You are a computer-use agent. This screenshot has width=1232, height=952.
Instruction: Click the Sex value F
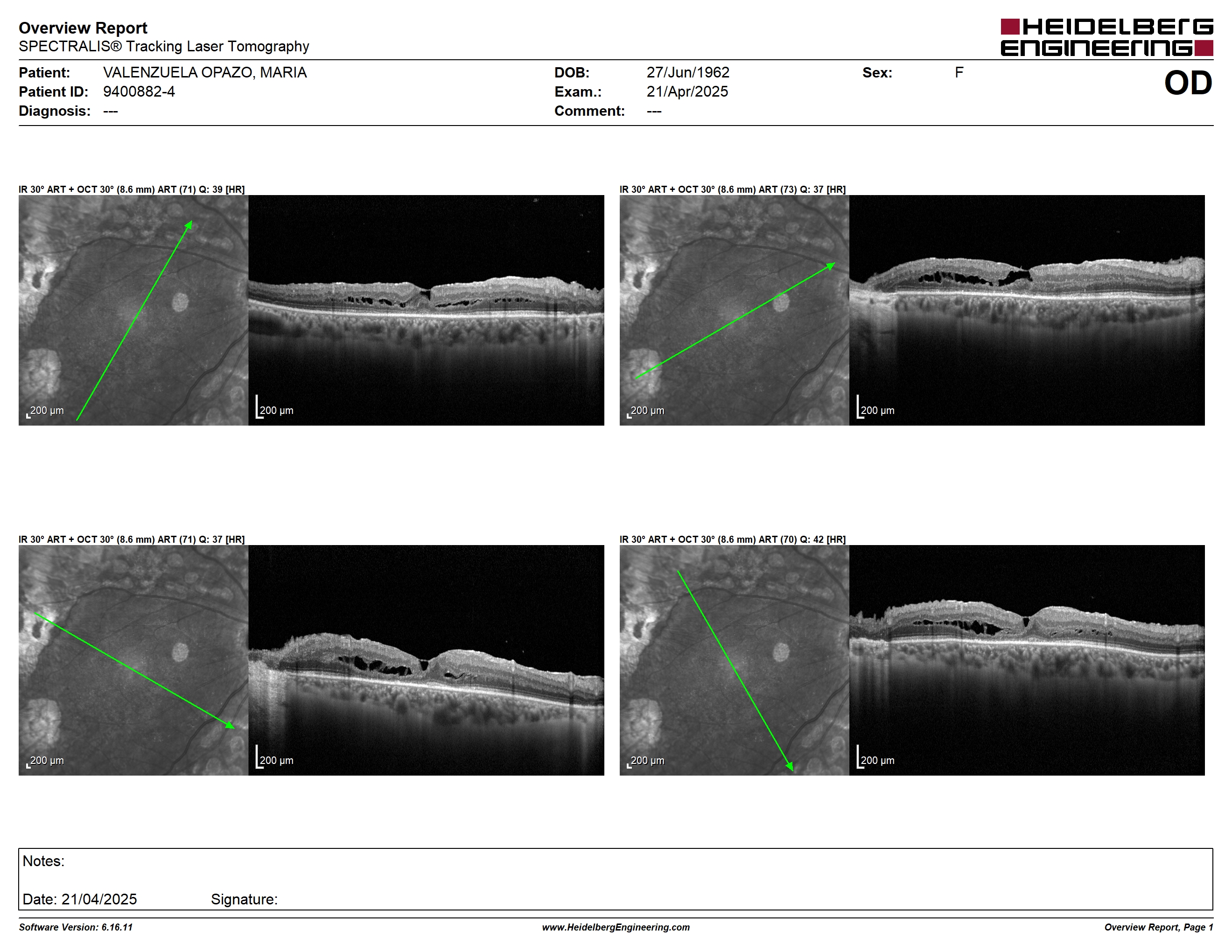pos(959,72)
